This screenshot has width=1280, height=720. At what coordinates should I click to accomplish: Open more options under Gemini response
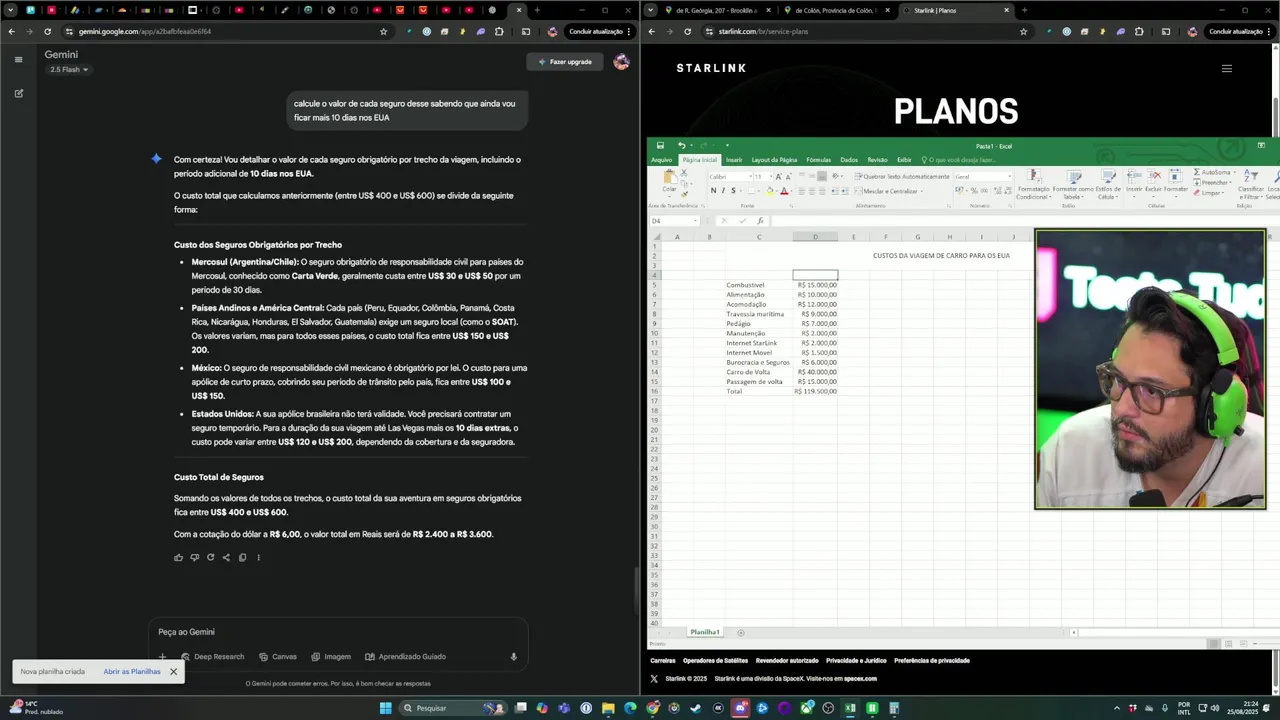[258, 557]
